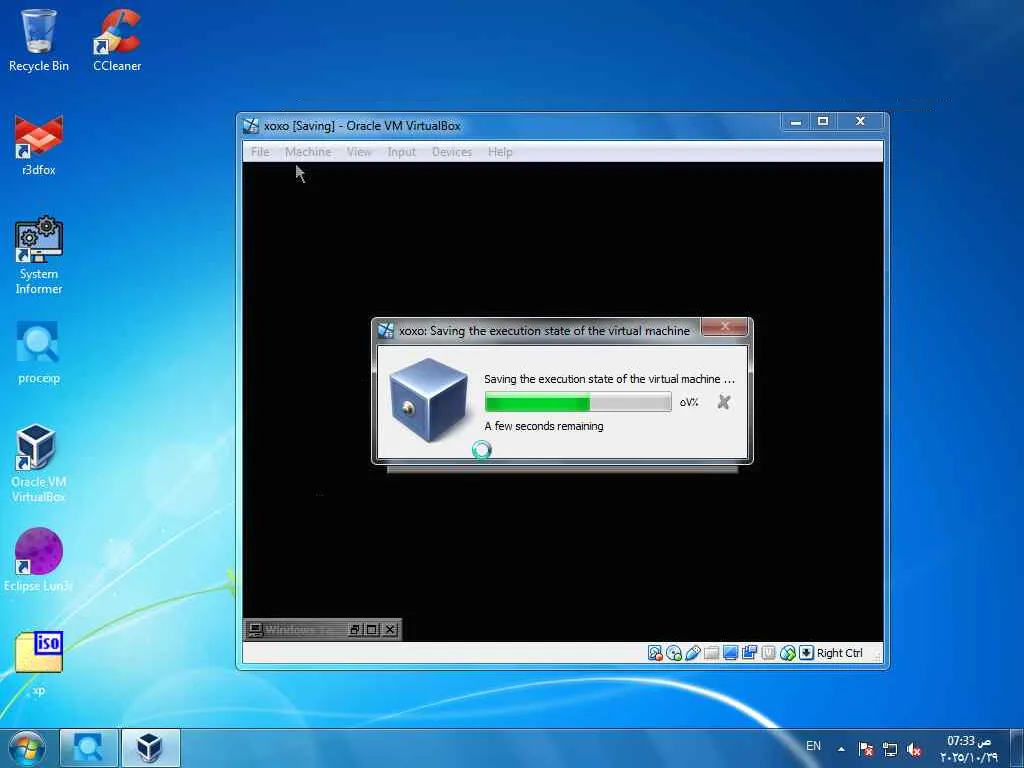Click the shared folders status icon
The height and width of the screenshot is (768, 1024).
[x=712, y=652]
